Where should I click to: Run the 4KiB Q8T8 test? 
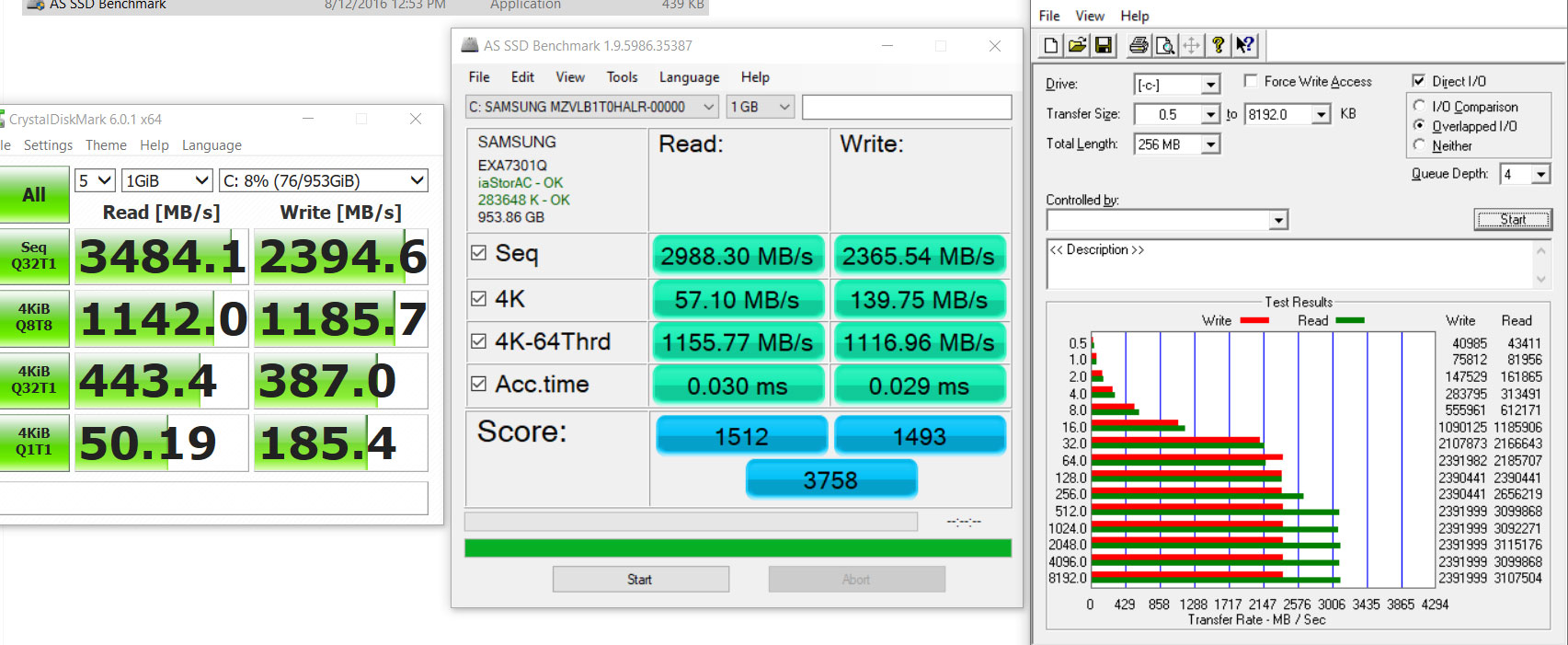[34, 317]
